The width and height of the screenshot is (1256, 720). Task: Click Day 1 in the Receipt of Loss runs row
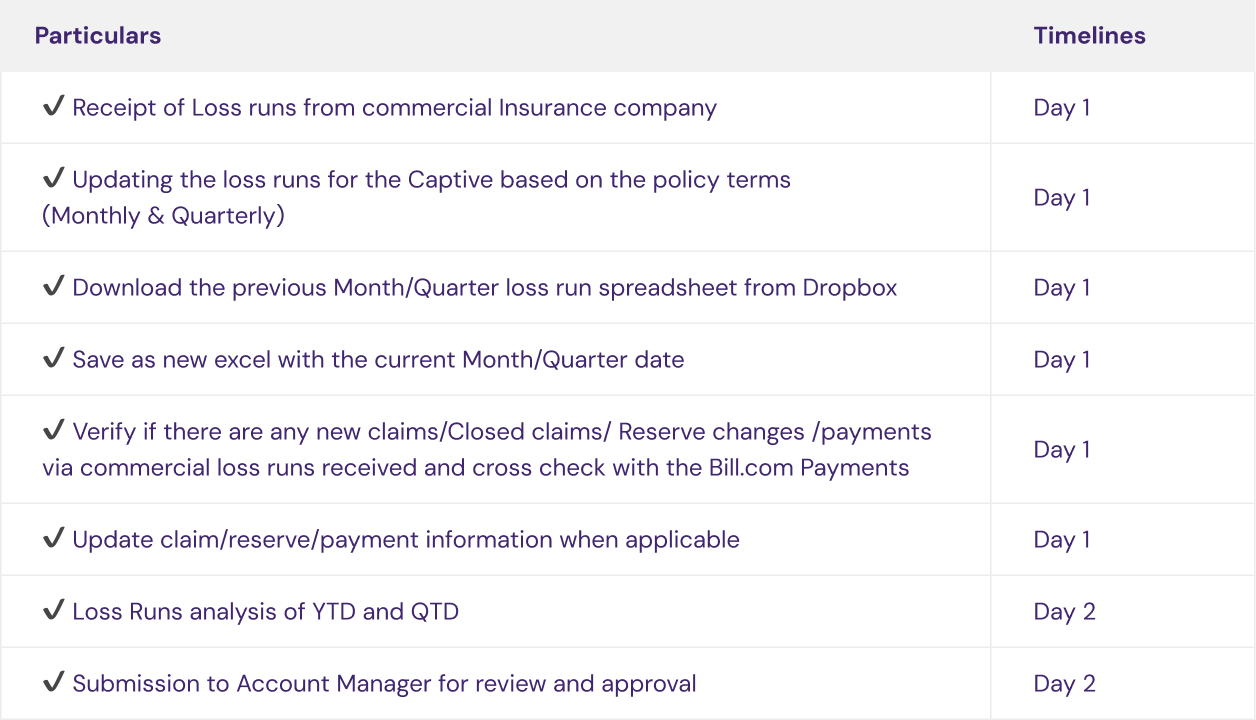click(1061, 108)
